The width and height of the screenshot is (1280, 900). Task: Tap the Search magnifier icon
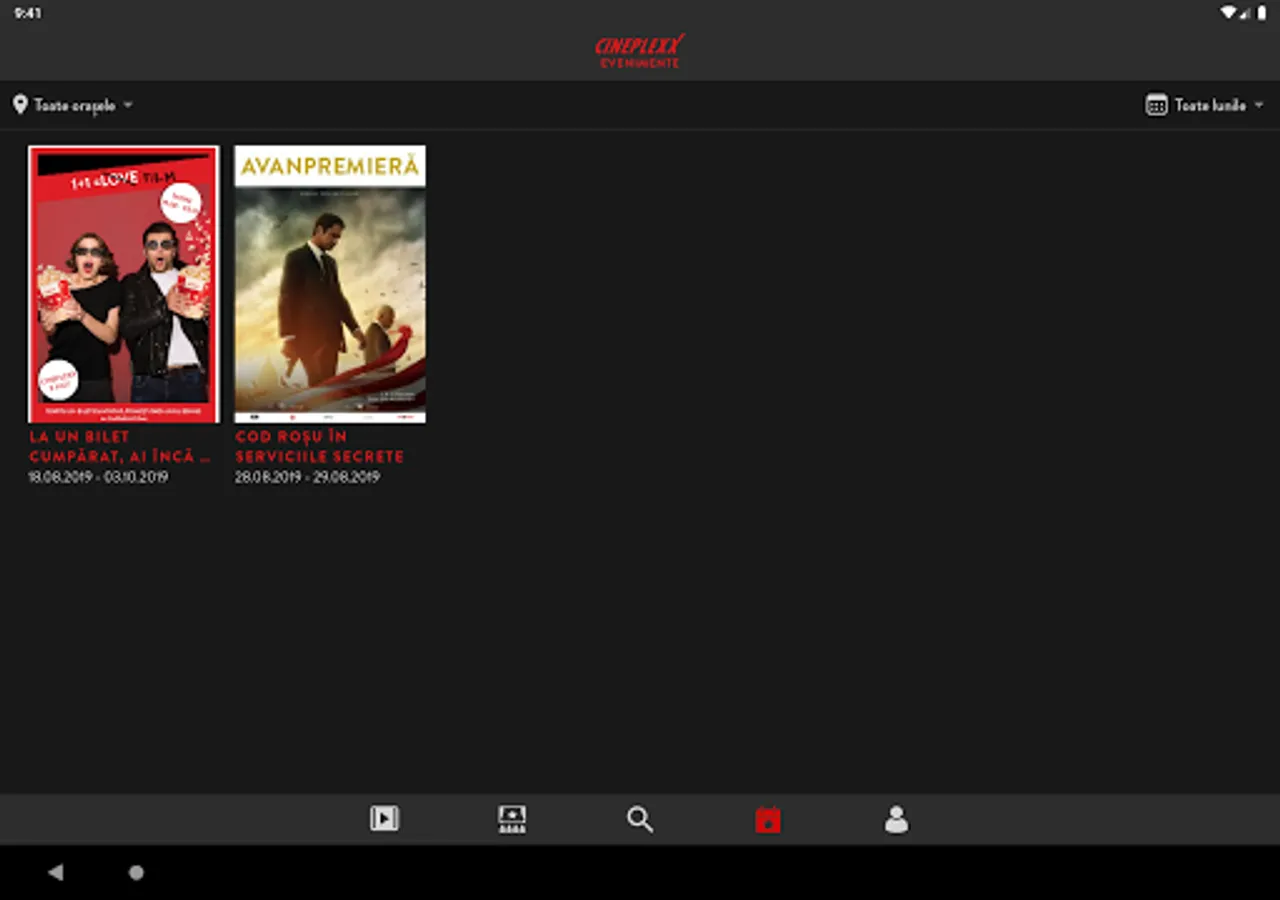[x=640, y=820]
